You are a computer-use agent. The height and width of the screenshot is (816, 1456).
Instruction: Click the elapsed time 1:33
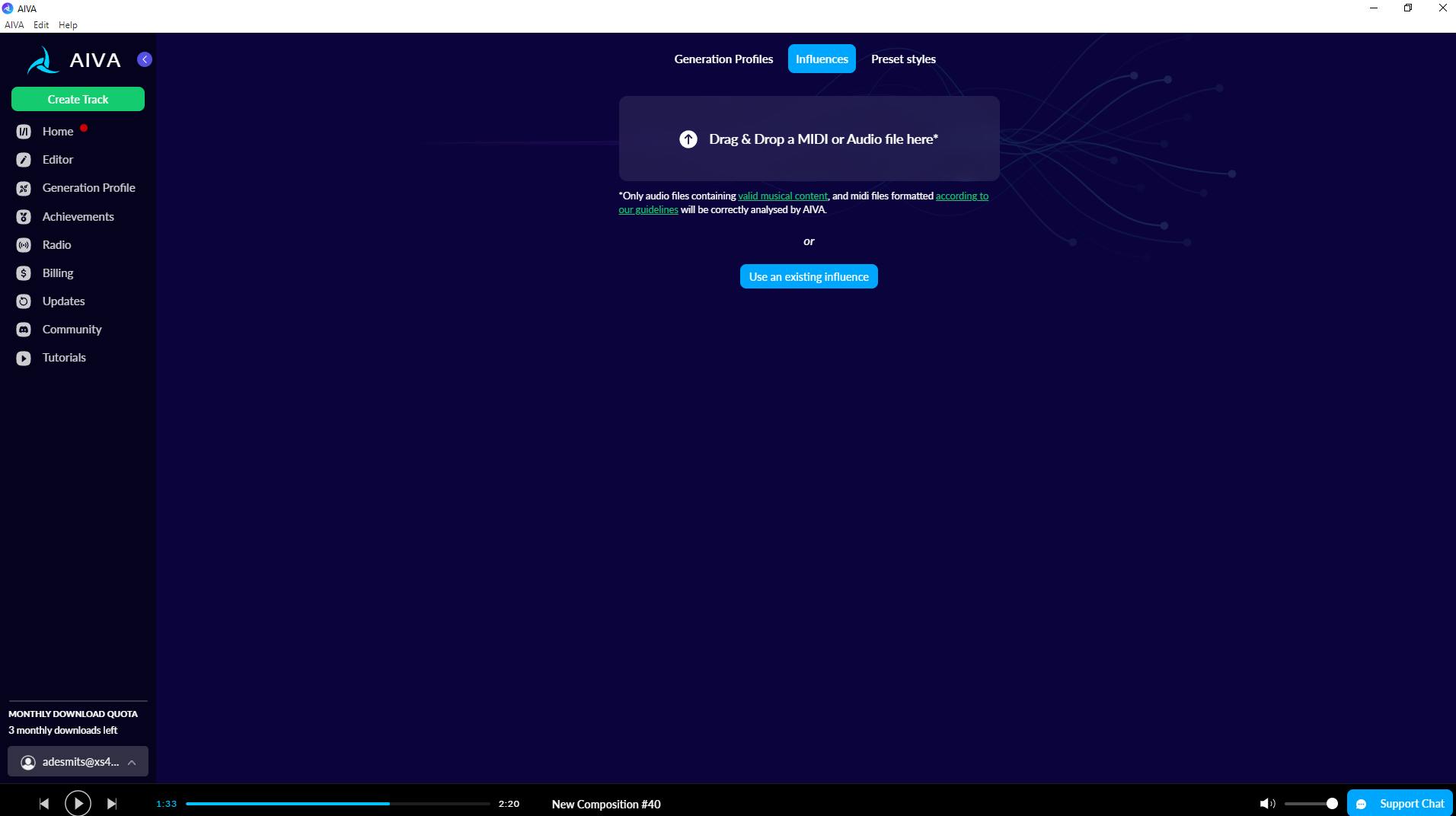click(x=166, y=804)
